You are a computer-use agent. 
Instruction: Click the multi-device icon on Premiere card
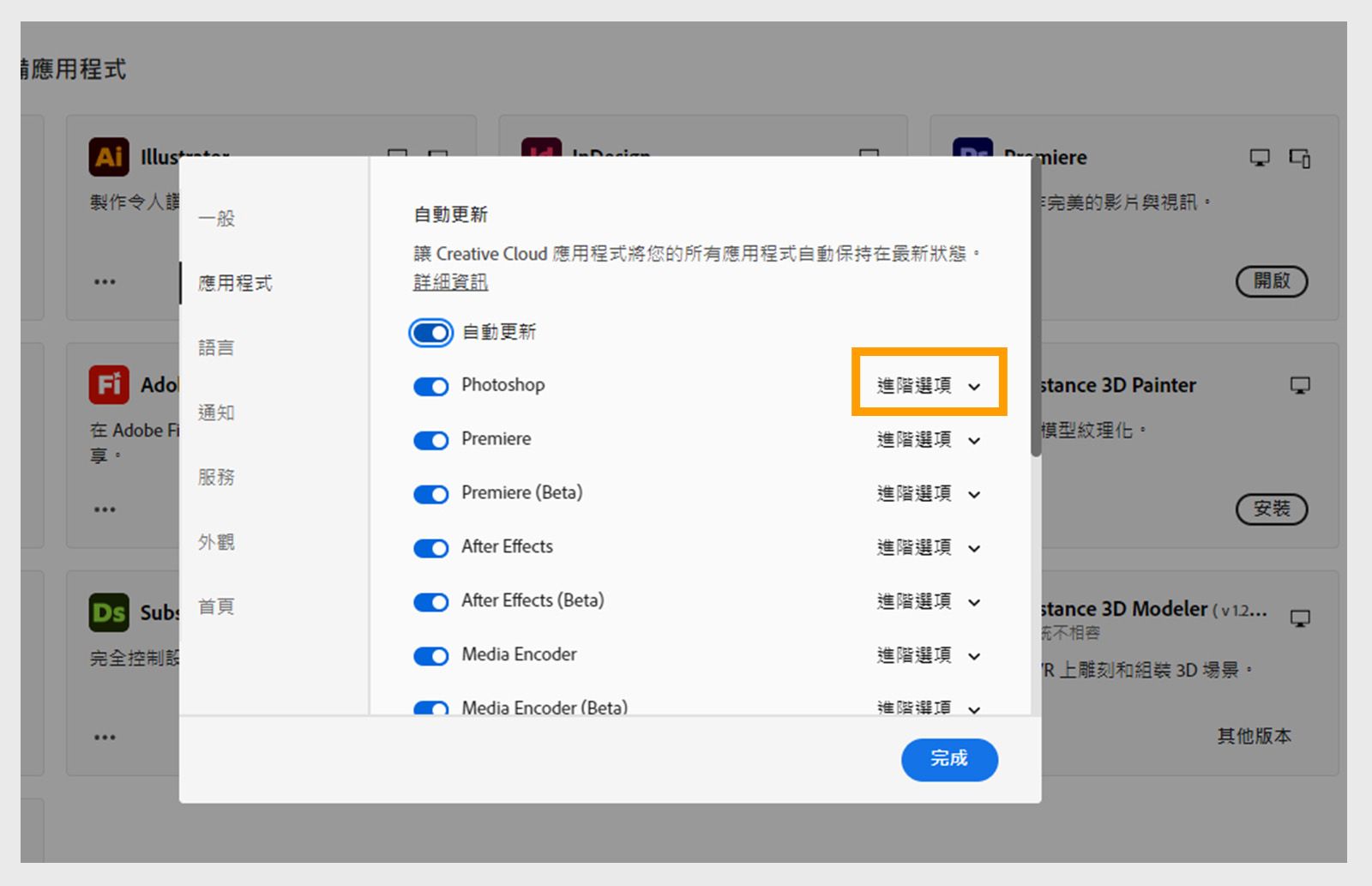[1300, 158]
